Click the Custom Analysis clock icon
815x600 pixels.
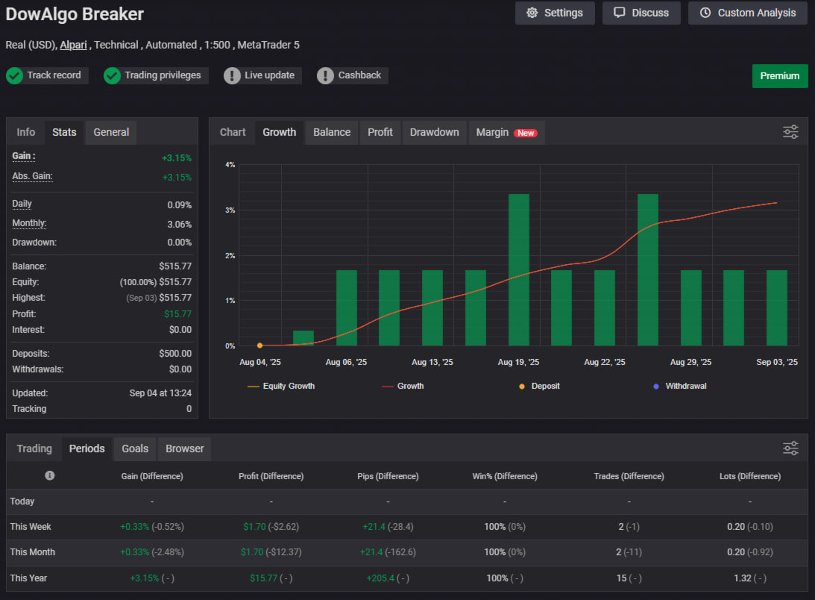tap(705, 13)
